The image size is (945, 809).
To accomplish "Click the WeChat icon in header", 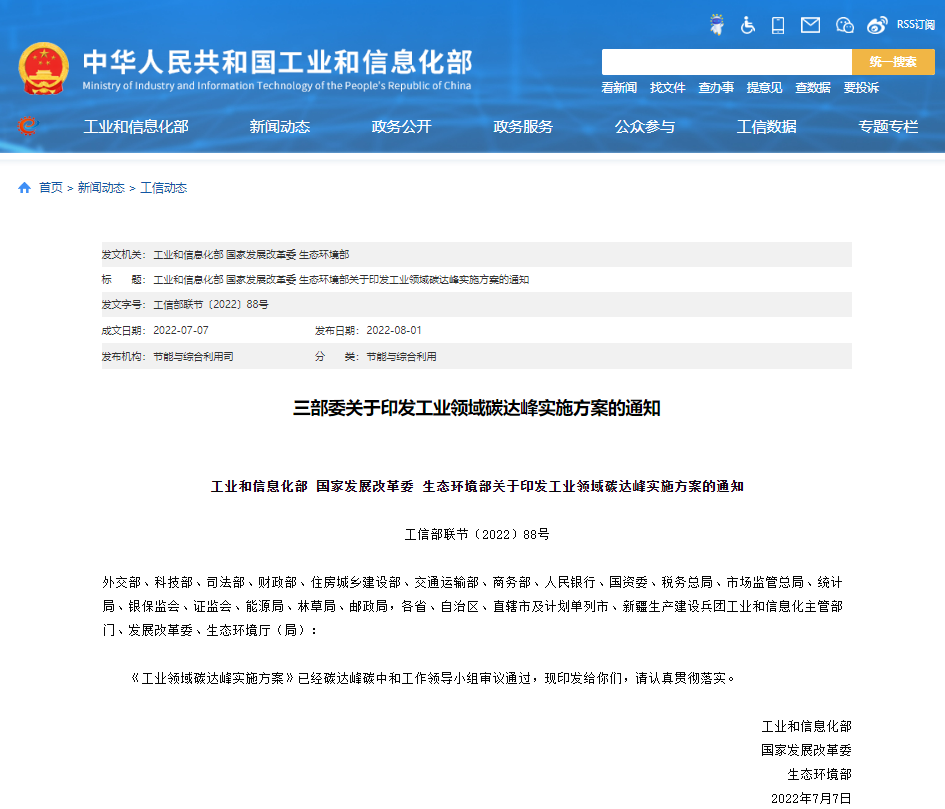I will (844, 25).
